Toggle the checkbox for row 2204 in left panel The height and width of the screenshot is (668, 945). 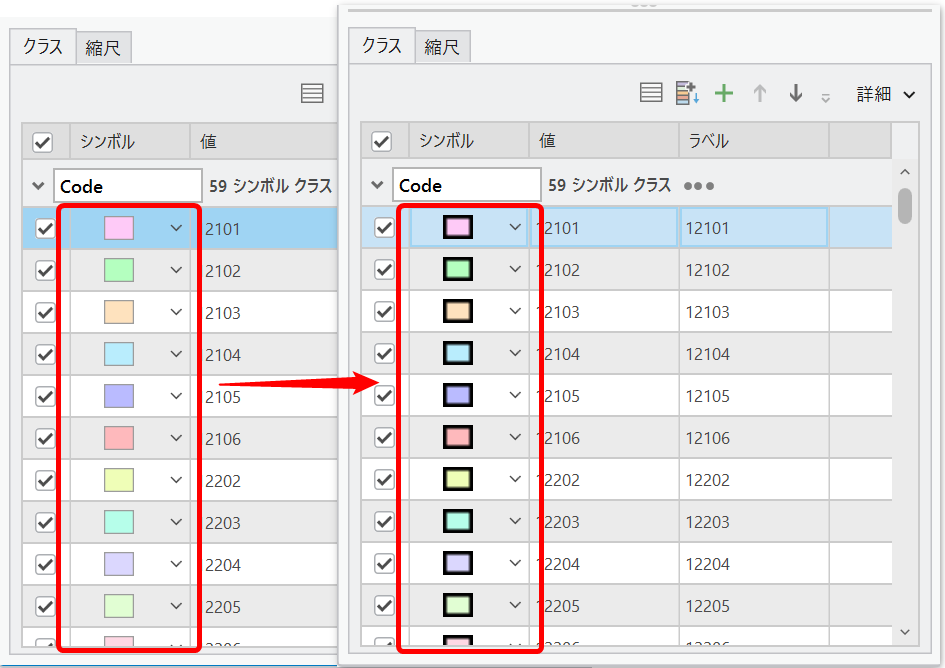(x=45, y=565)
